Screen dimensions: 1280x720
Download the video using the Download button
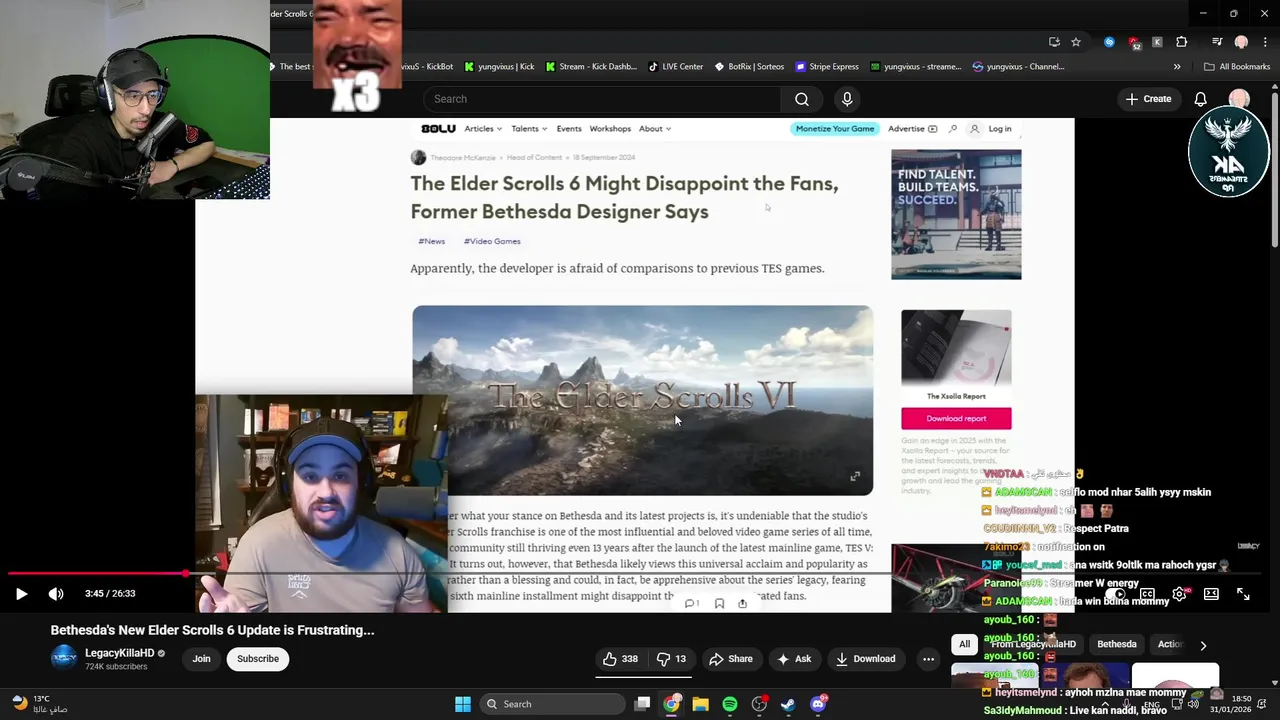click(x=865, y=659)
